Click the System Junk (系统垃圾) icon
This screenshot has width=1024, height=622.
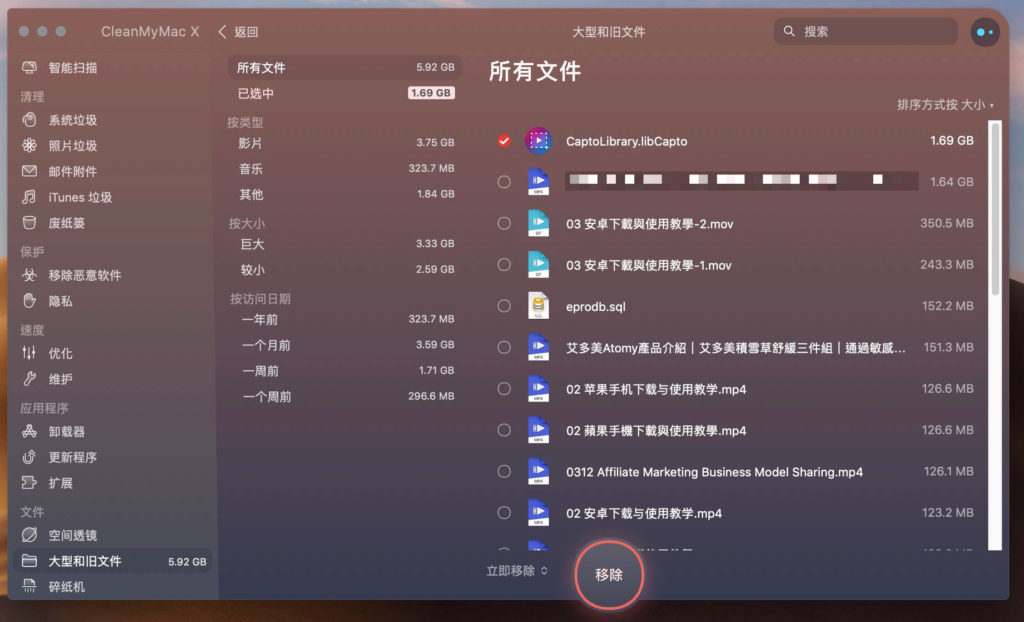29,120
